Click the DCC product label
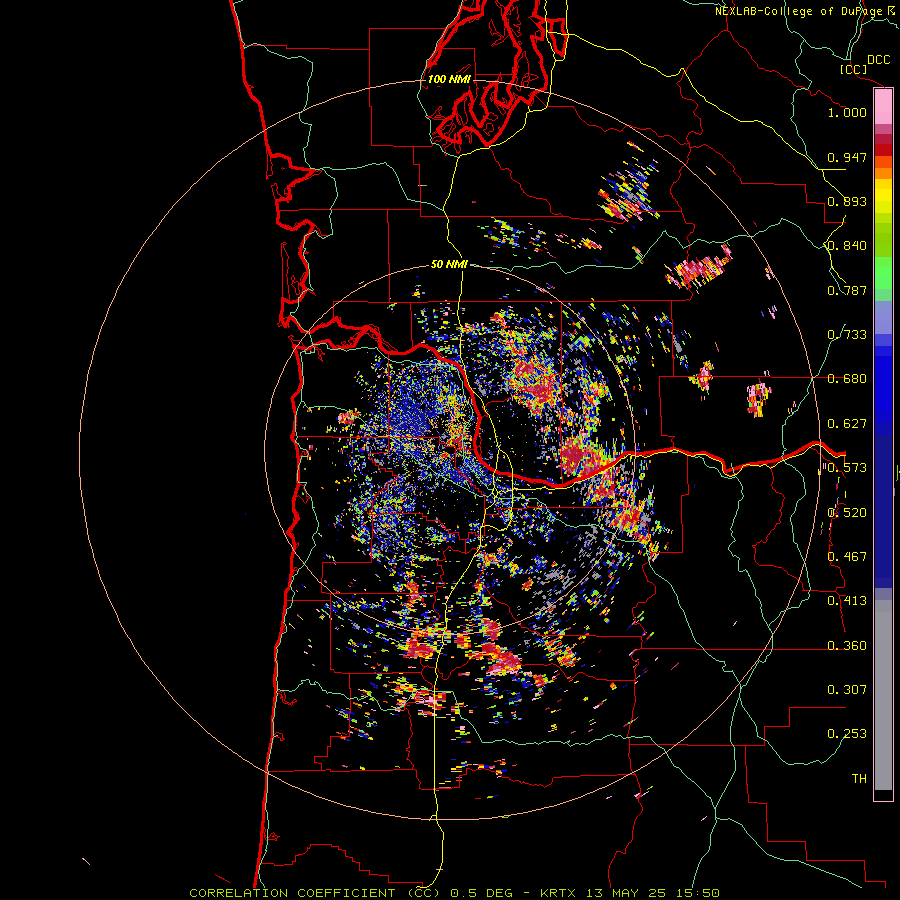 click(878, 60)
